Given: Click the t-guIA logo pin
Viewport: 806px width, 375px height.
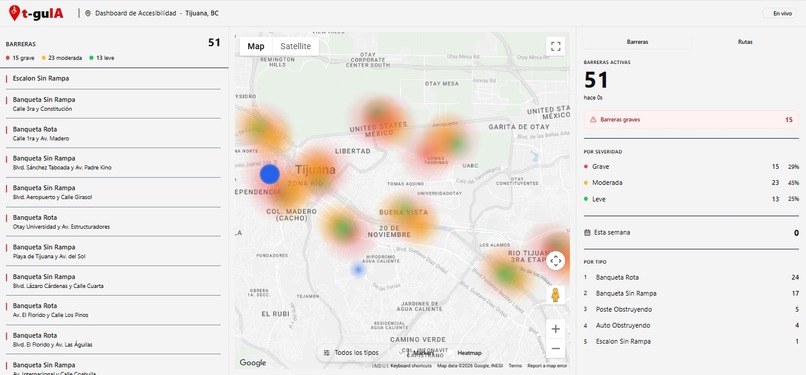Looking at the screenshot, I should 14,13.
